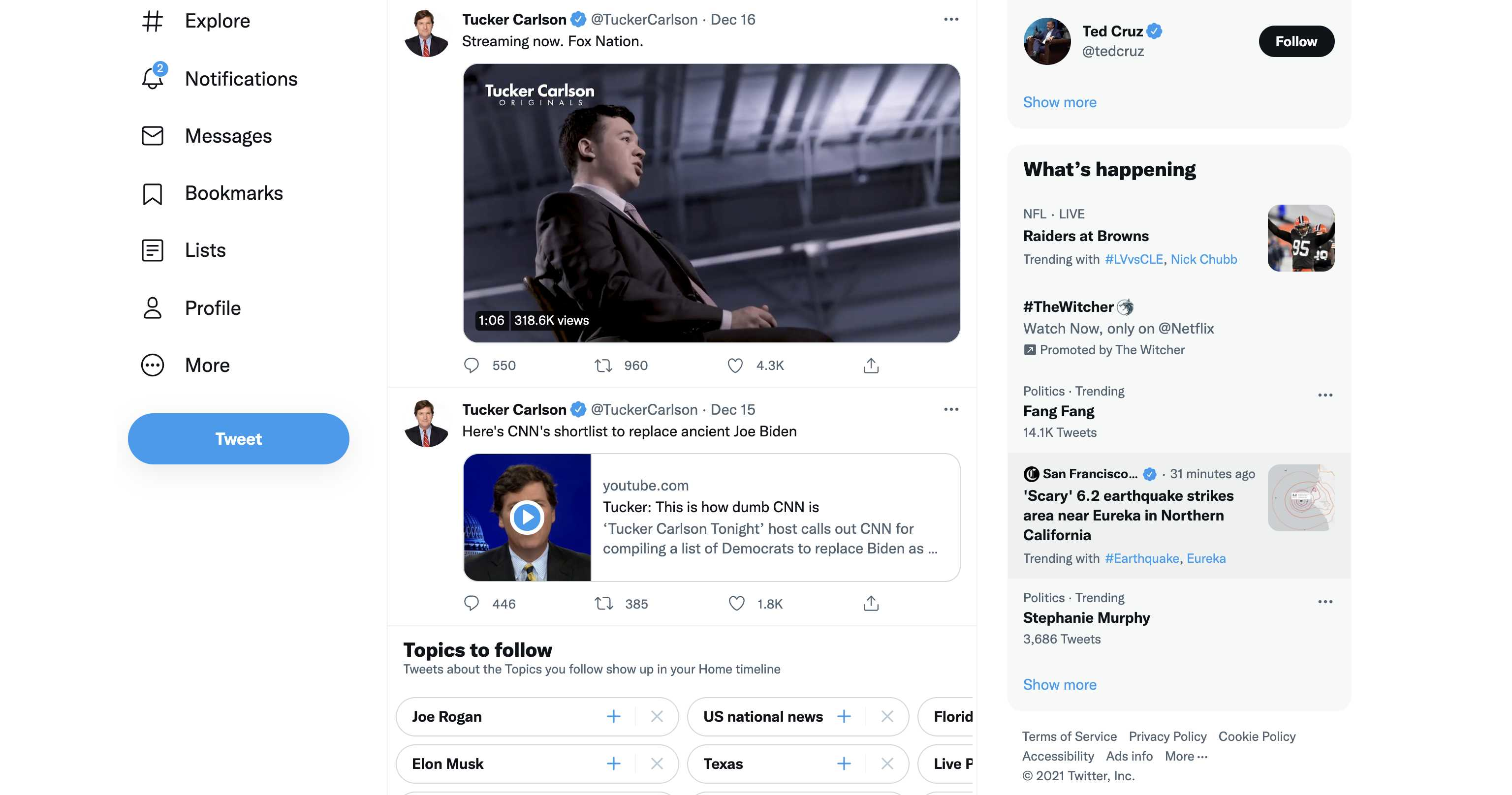This screenshot has width=1512, height=795.
Task: Dismiss the Texas topic
Action: (x=887, y=764)
